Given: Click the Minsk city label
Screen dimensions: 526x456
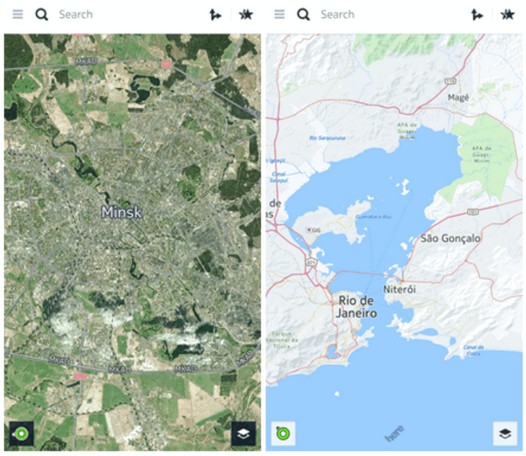Looking at the screenshot, I should click(x=122, y=212).
